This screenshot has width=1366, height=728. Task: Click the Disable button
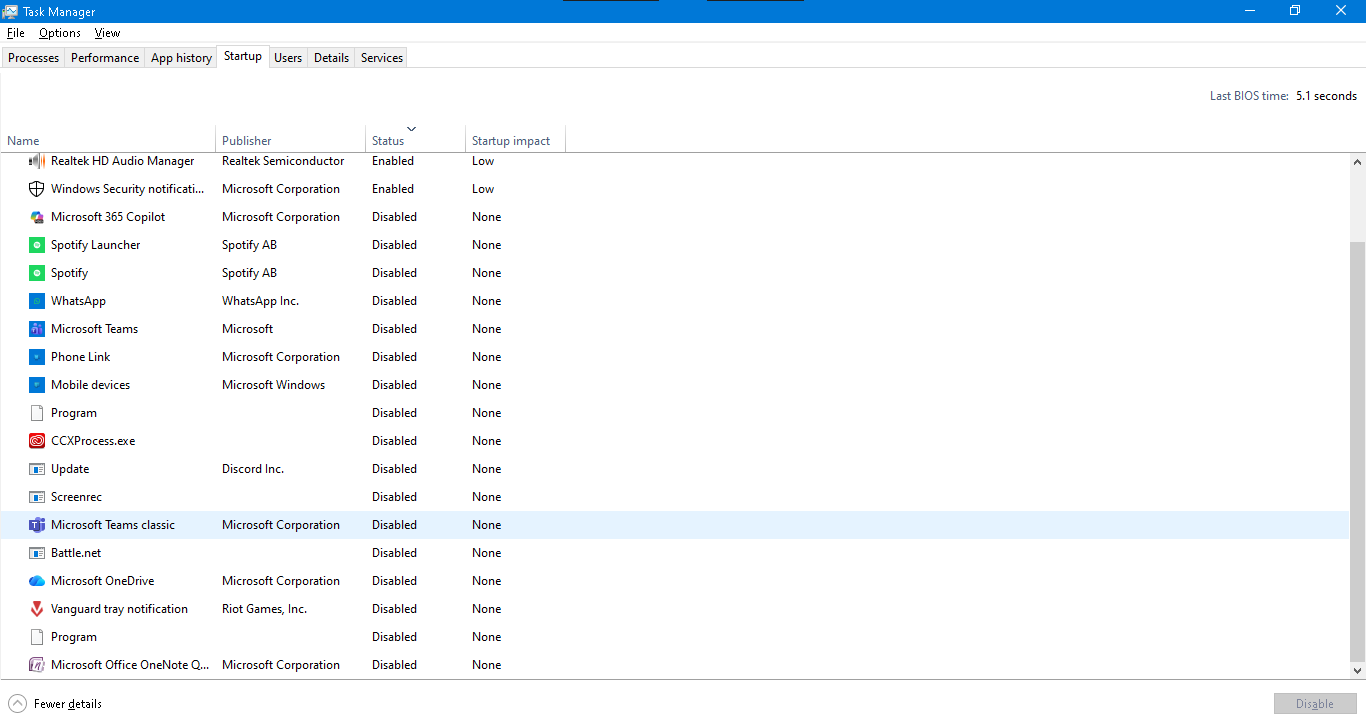coord(1315,704)
